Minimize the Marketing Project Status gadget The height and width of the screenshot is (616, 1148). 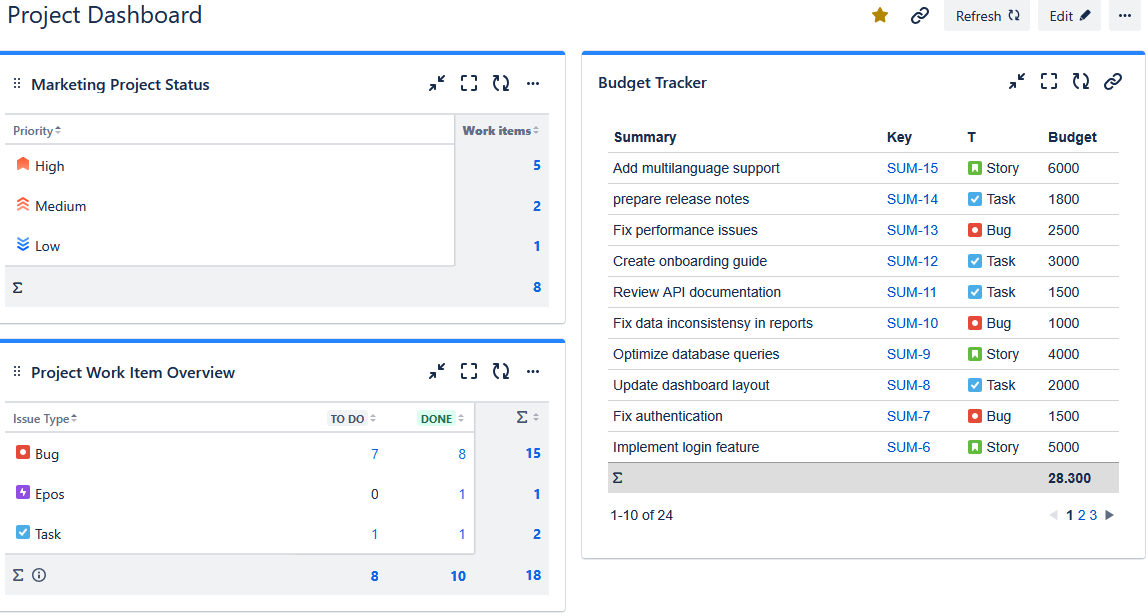[437, 84]
